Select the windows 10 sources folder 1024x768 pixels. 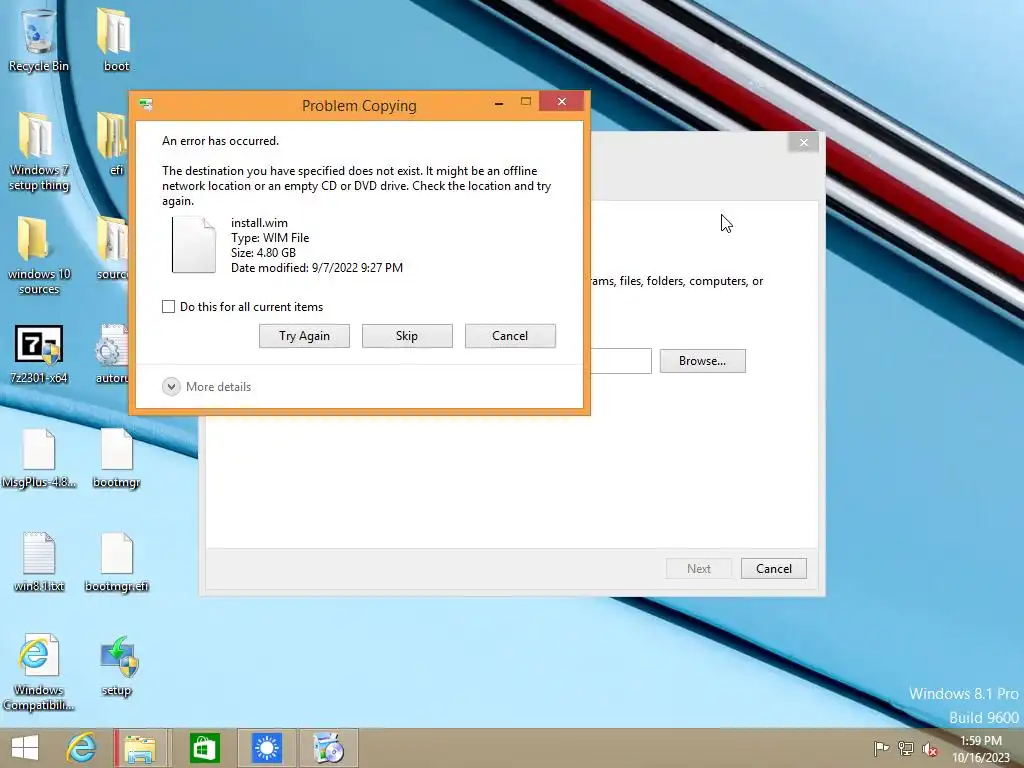coord(39,256)
